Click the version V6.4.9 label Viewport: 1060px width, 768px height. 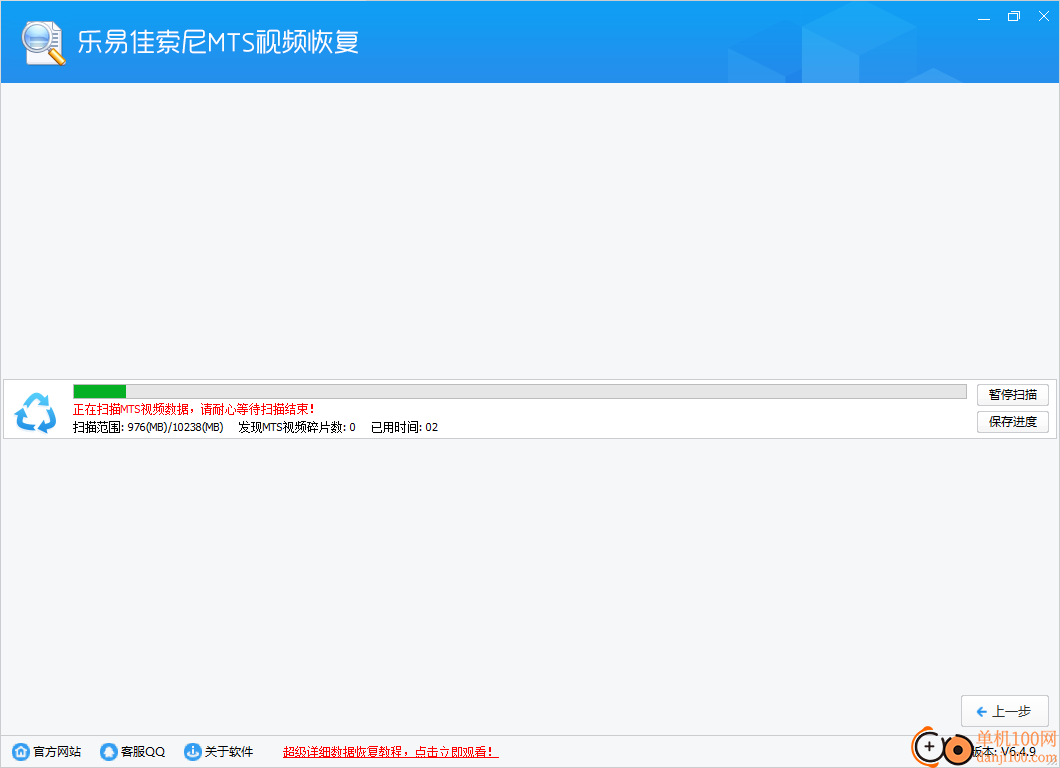(x=1005, y=752)
